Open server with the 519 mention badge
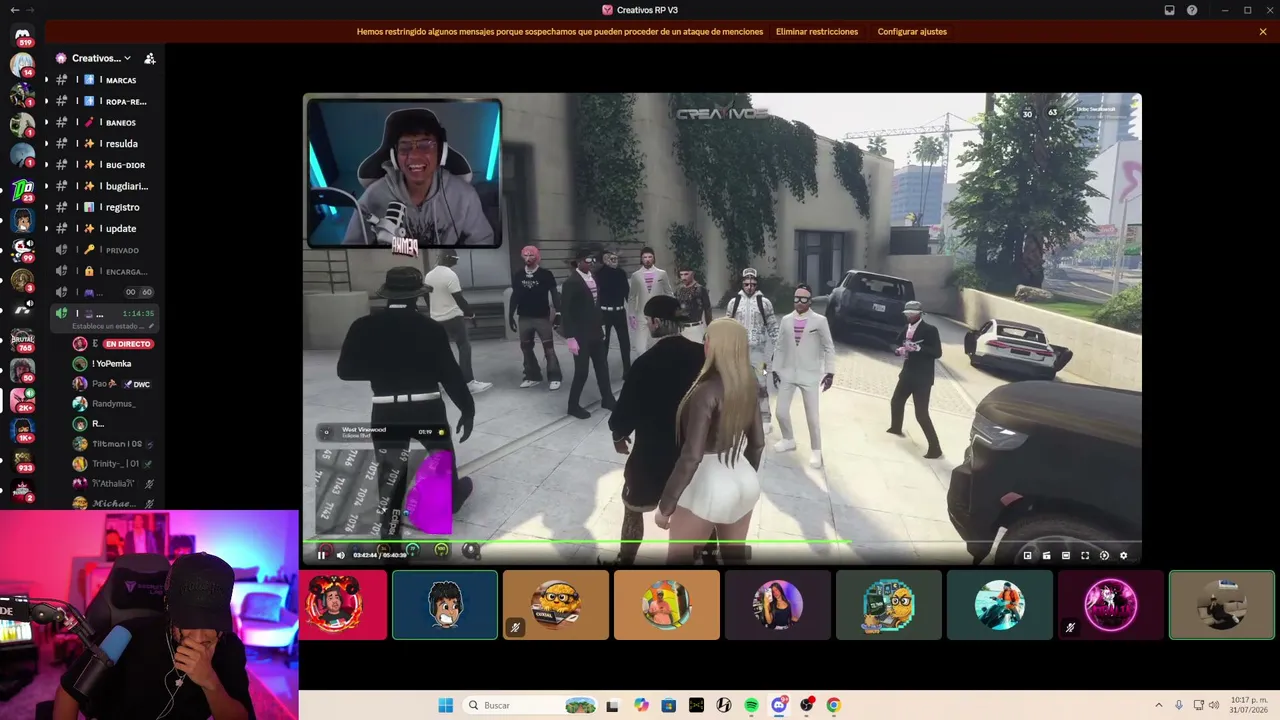Image resolution: width=1280 pixels, height=720 pixels. [x=22, y=35]
